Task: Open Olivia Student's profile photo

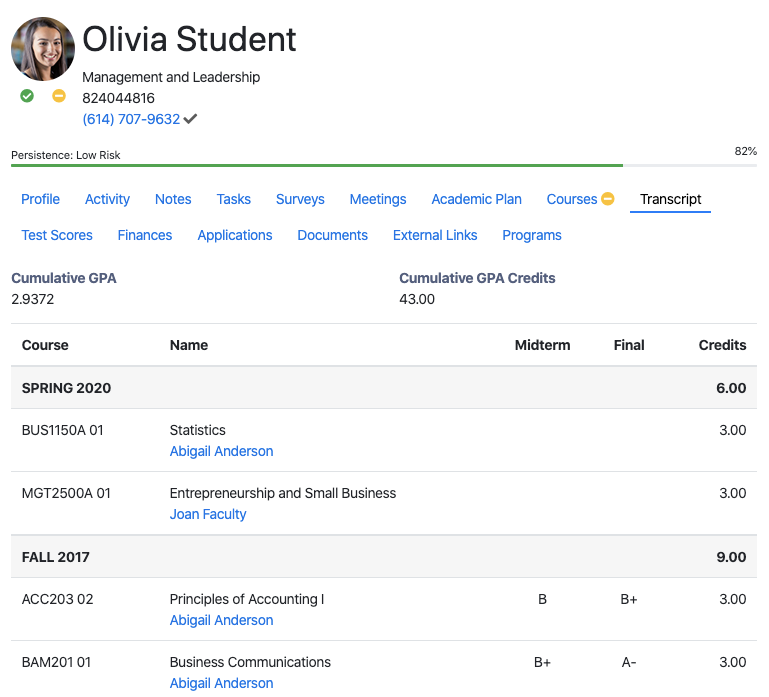Action: (x=43, y=49)
